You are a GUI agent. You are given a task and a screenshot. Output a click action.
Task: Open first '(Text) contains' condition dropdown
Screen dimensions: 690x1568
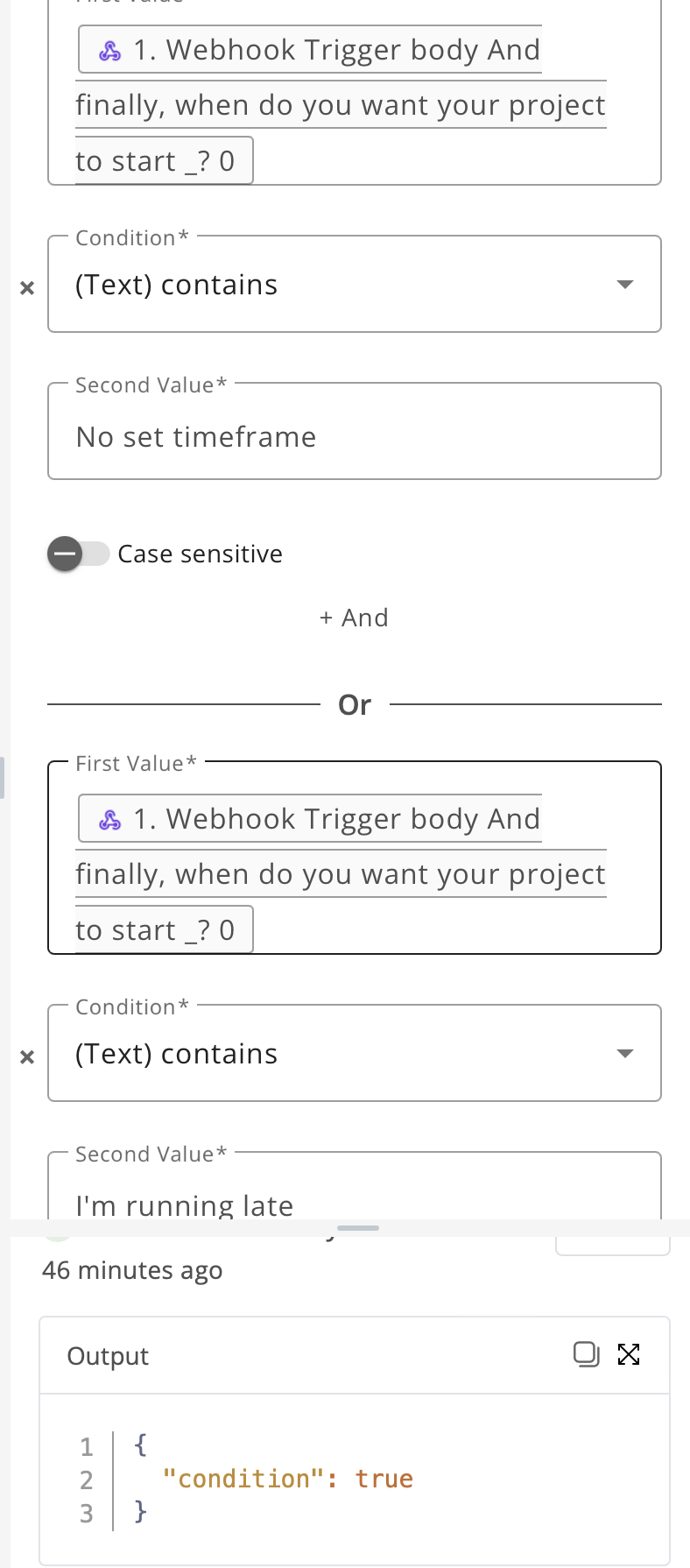[355, 284]
